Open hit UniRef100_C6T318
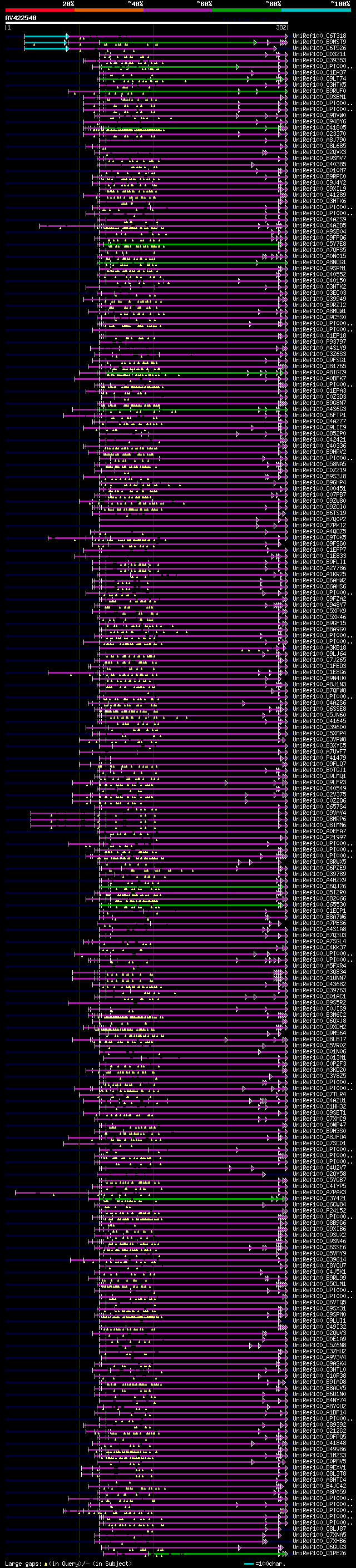356x1568 pixels. pyautogui.click(x=319, y=36)
